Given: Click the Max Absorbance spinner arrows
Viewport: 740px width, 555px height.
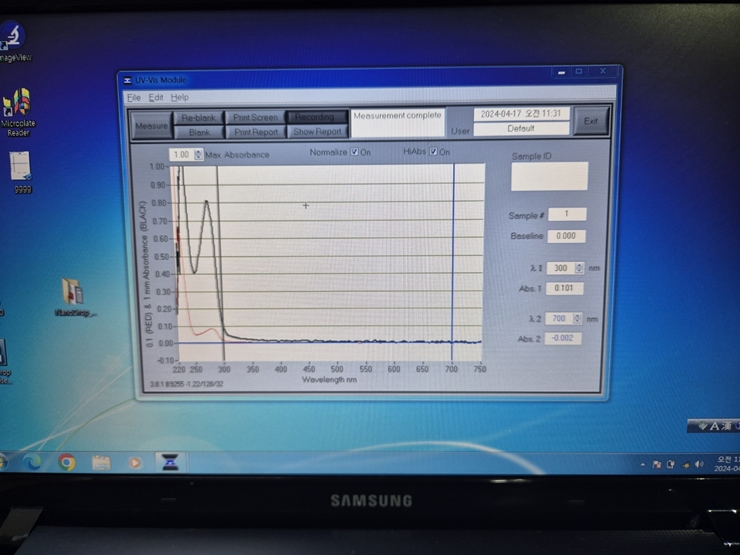Looking at the screenshot, I should coord(198,155).
